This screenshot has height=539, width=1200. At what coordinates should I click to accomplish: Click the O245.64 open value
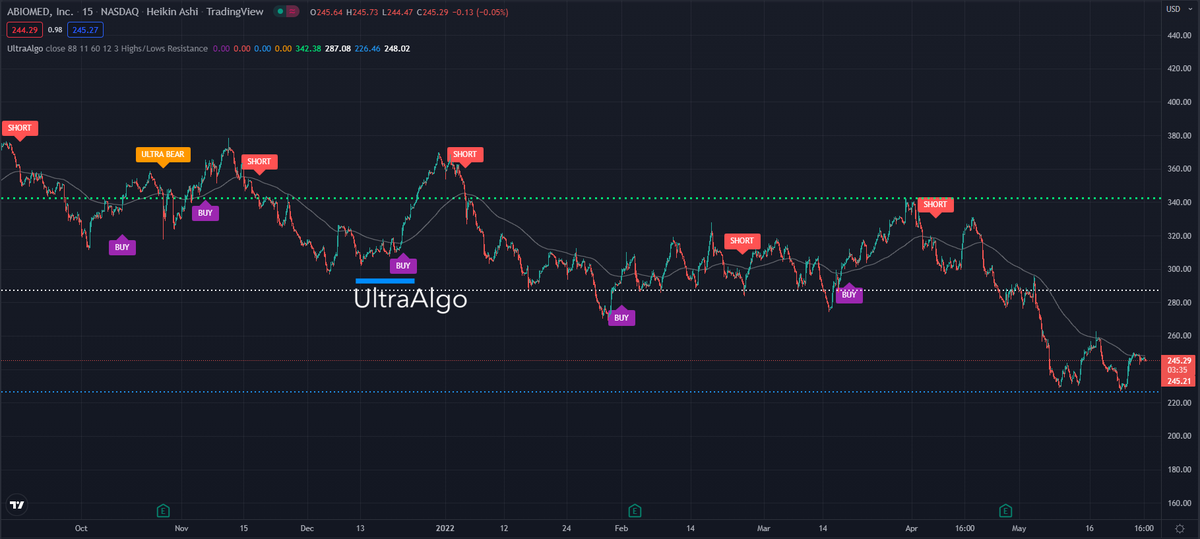(x=327, y=12)
